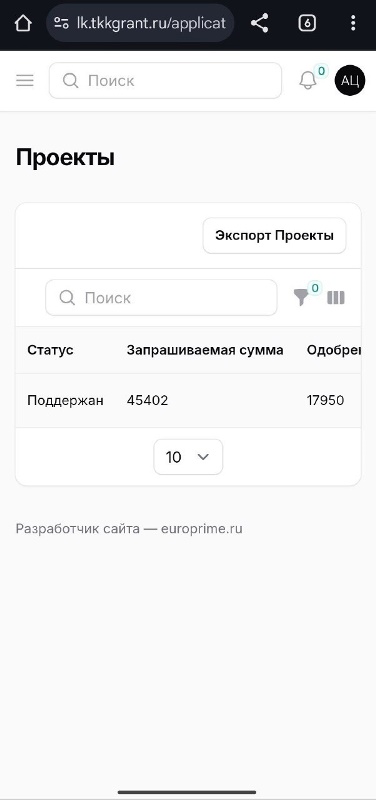Click the Экспорт Проекты button
Image resolution: width=376 pixels, height=800 pixels.
[274, 236]
